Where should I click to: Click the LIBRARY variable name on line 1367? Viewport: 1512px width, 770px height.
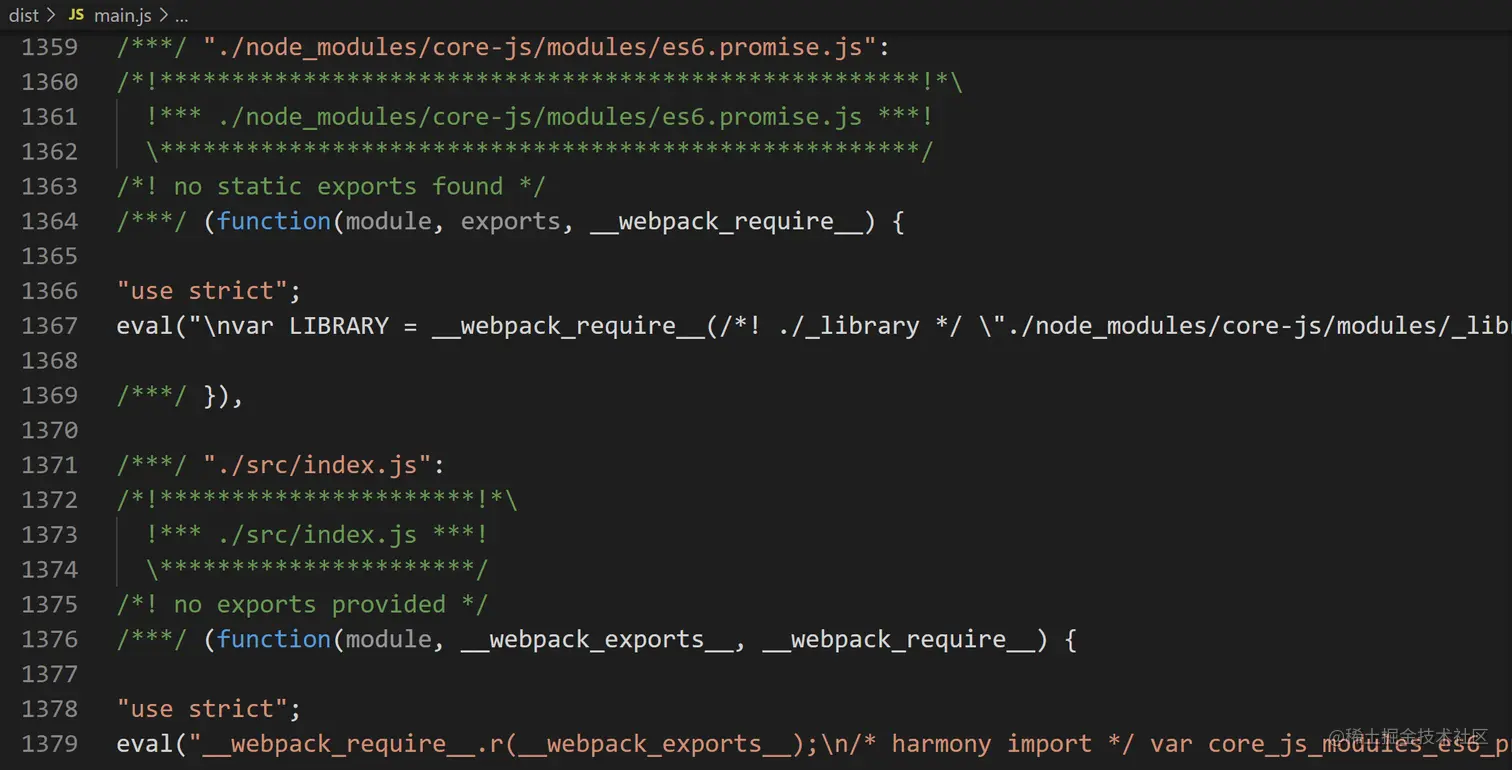click(338, 326)
